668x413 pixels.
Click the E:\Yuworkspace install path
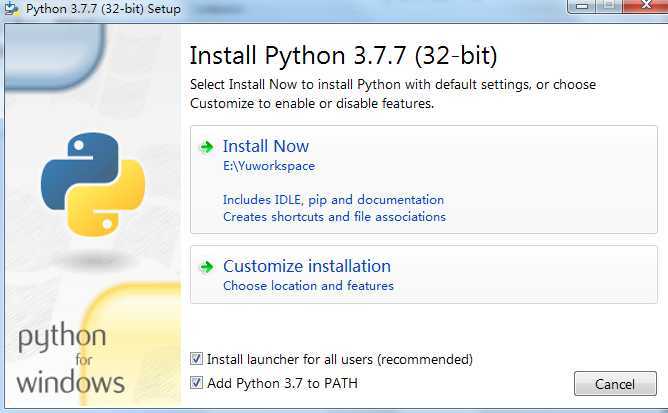[x=269, y=166]
